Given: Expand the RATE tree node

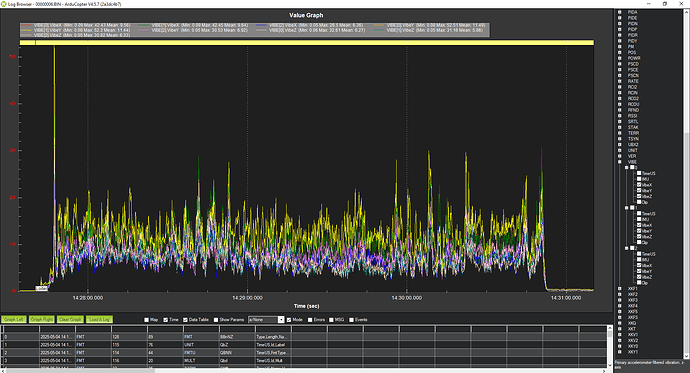Looking at the screenshot, I should 620,81.
